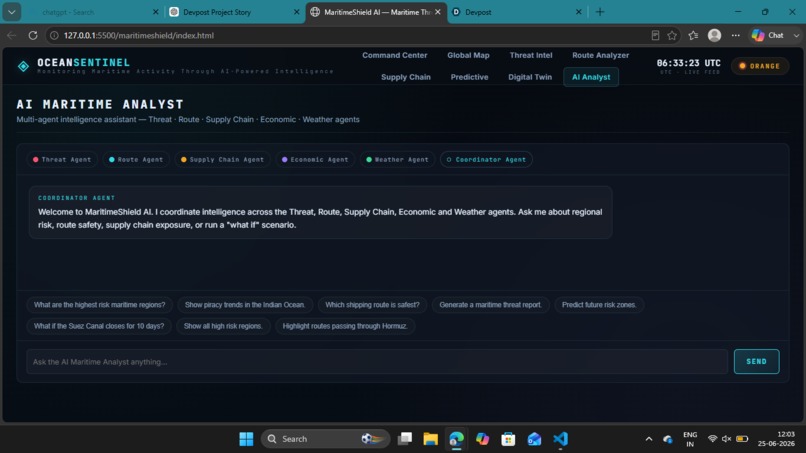
Task: Focus the Ask the AI Maritime Analyst input
Action: (377, 361)
